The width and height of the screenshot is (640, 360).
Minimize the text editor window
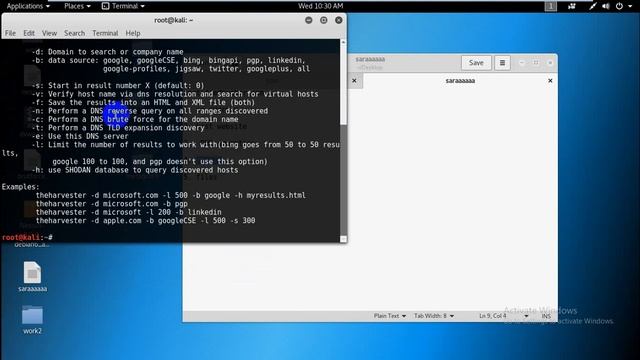coord(522,62)
